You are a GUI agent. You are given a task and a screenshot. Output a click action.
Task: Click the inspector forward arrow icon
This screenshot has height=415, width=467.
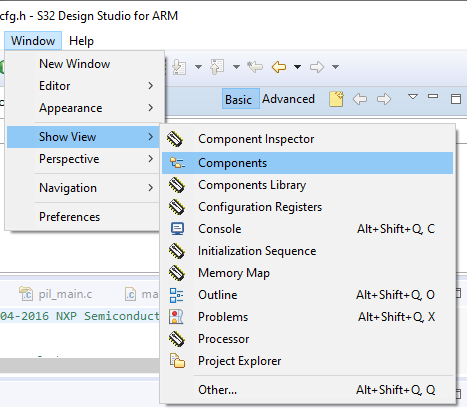[384, 99]
